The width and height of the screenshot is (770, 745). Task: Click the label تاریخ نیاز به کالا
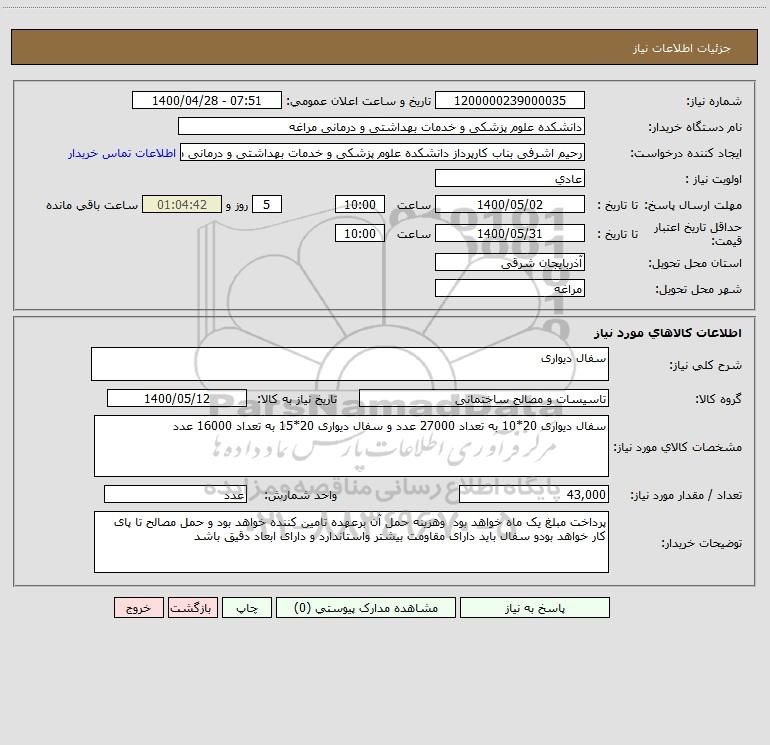(x=297, y=399)
